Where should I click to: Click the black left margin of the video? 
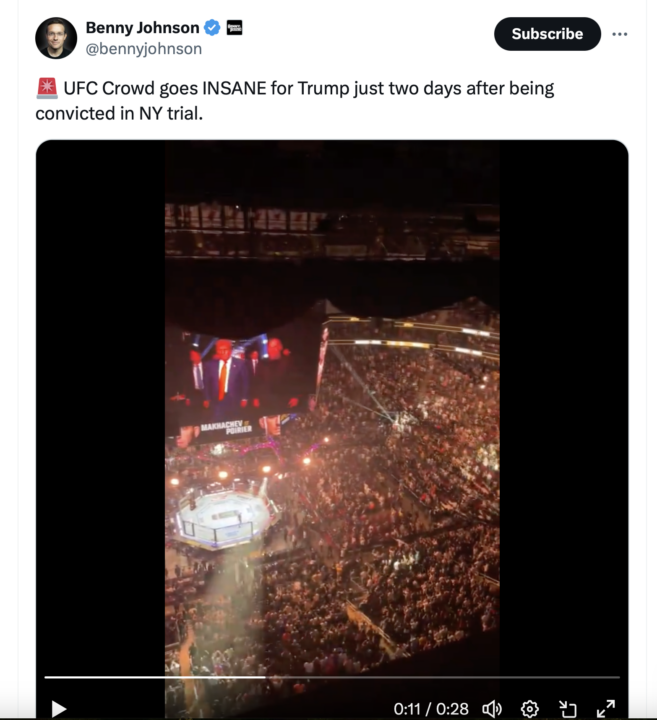pyautogui.click(x=100, y=400)
